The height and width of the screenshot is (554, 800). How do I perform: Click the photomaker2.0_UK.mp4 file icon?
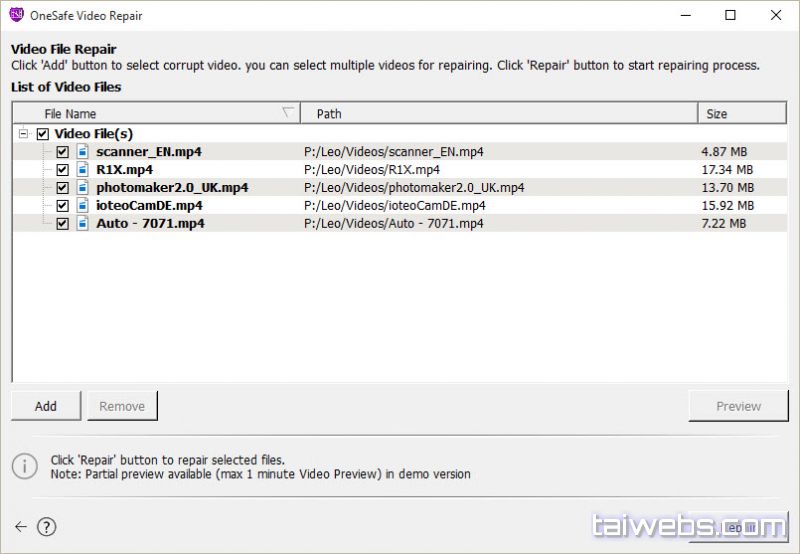point(83,188)
